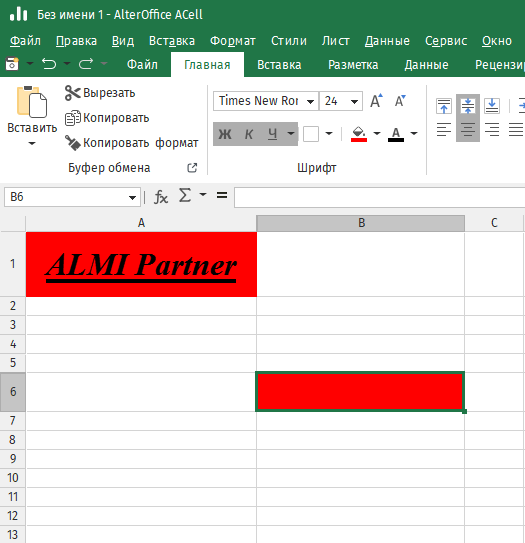Open the font size dropdown
The image size is (525, 543).
354,101
